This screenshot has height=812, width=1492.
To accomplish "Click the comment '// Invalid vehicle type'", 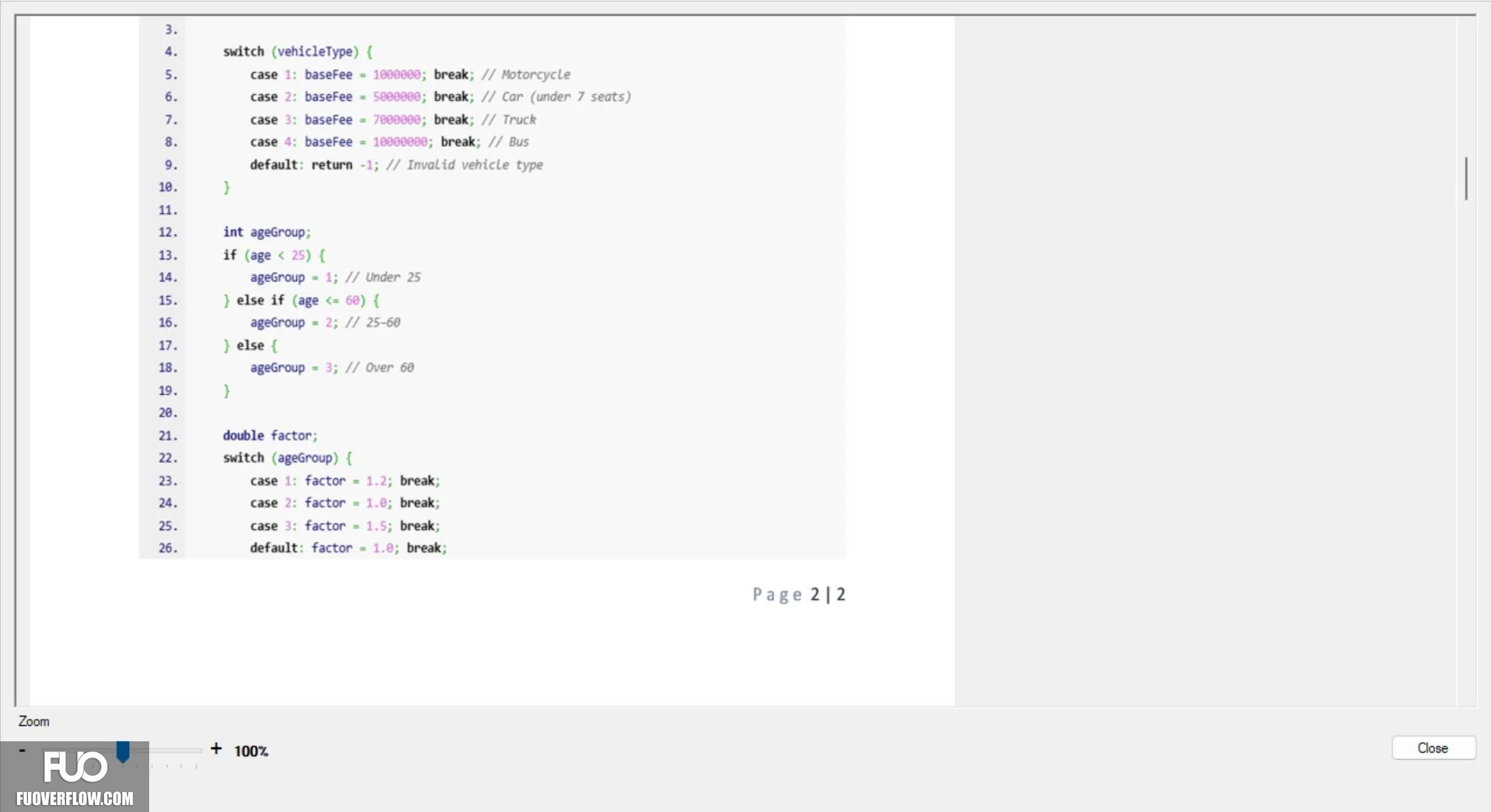I will pos(465,165).
